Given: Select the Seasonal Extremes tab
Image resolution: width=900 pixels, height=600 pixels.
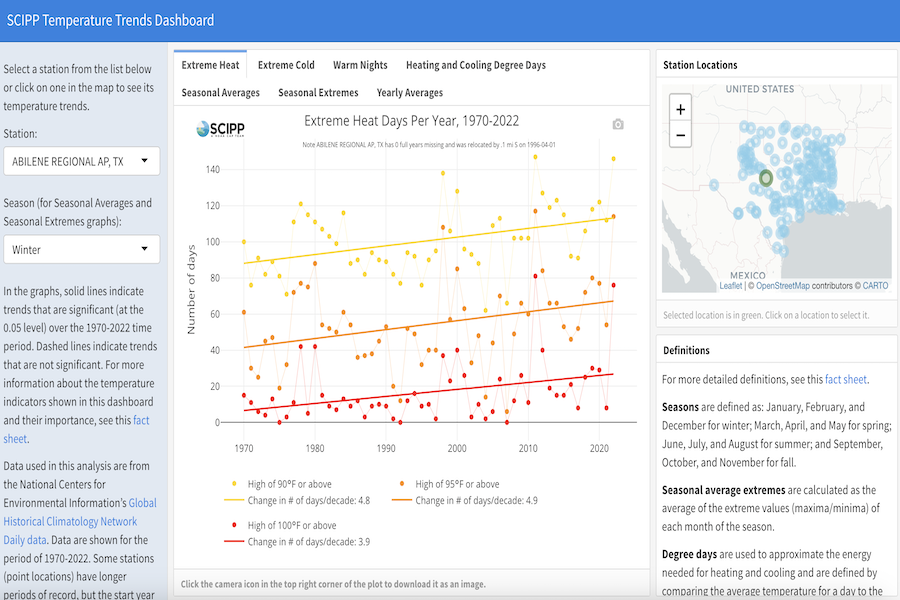Looking at the screenshot, I should (318, 92).
